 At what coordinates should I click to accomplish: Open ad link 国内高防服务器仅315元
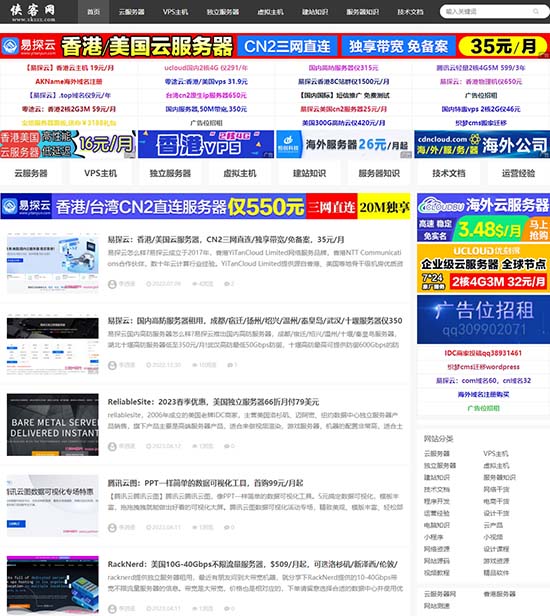pos(343,68)
